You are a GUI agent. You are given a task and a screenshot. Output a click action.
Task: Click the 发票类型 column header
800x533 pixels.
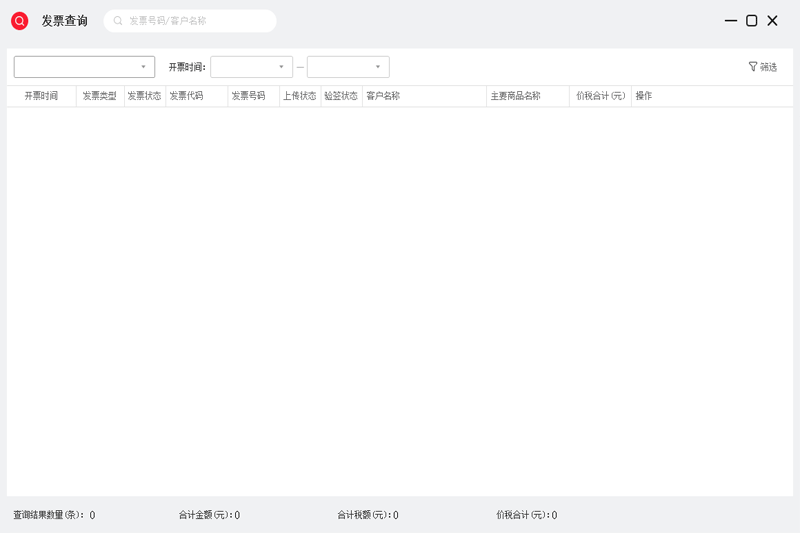pyautogui.click(x=99, y=96)
